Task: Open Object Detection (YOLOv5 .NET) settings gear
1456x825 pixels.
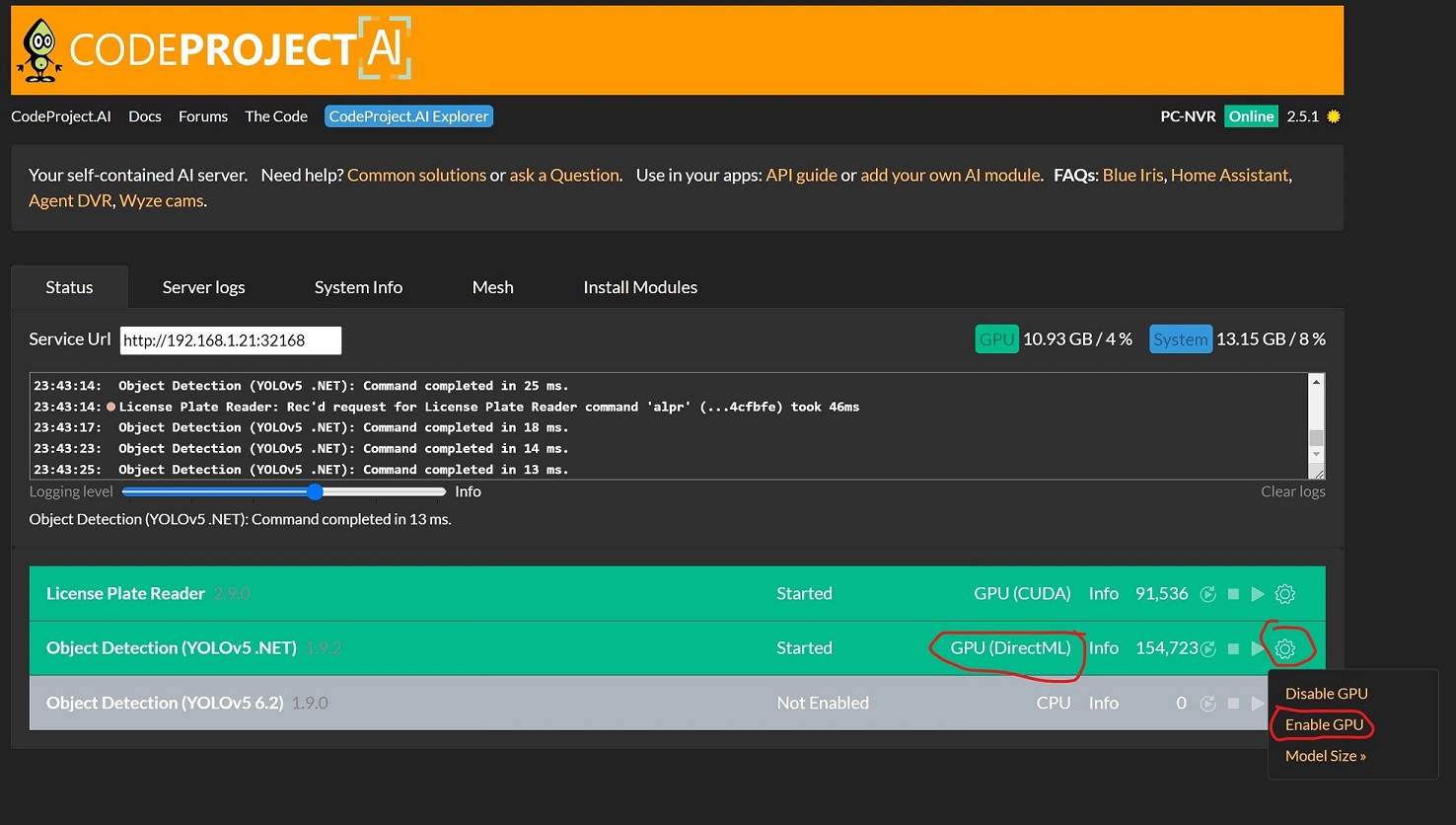Action: click(x=1284, y=648)
